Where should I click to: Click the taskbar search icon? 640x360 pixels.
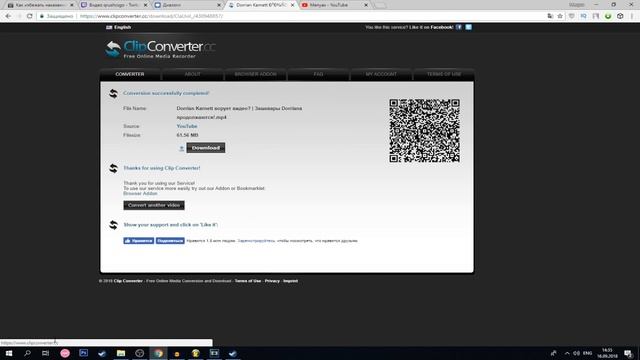(27, 353)
